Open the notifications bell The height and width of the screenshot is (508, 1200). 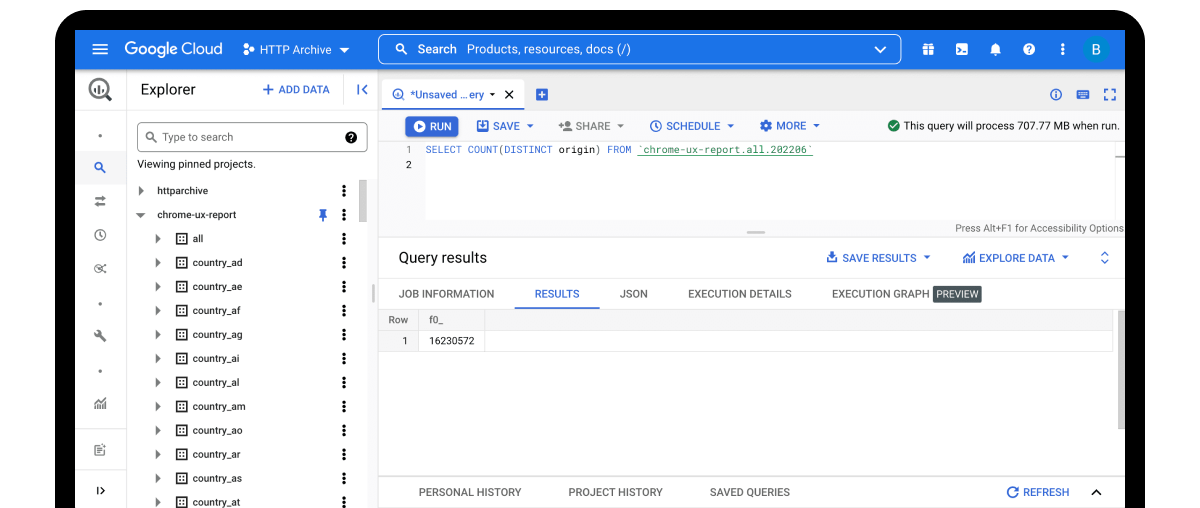995,49
